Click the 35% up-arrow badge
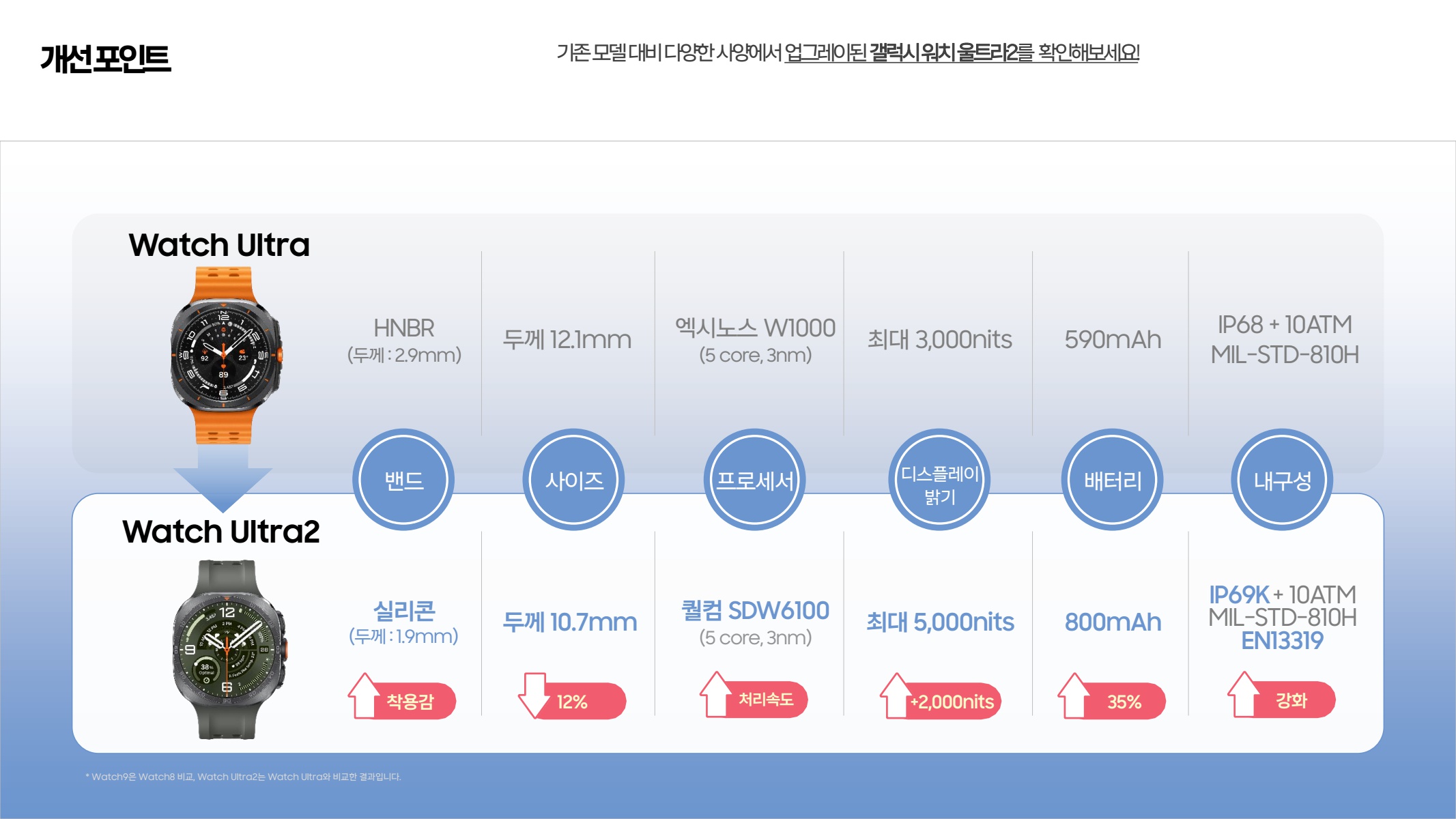 pos(1111,697)
